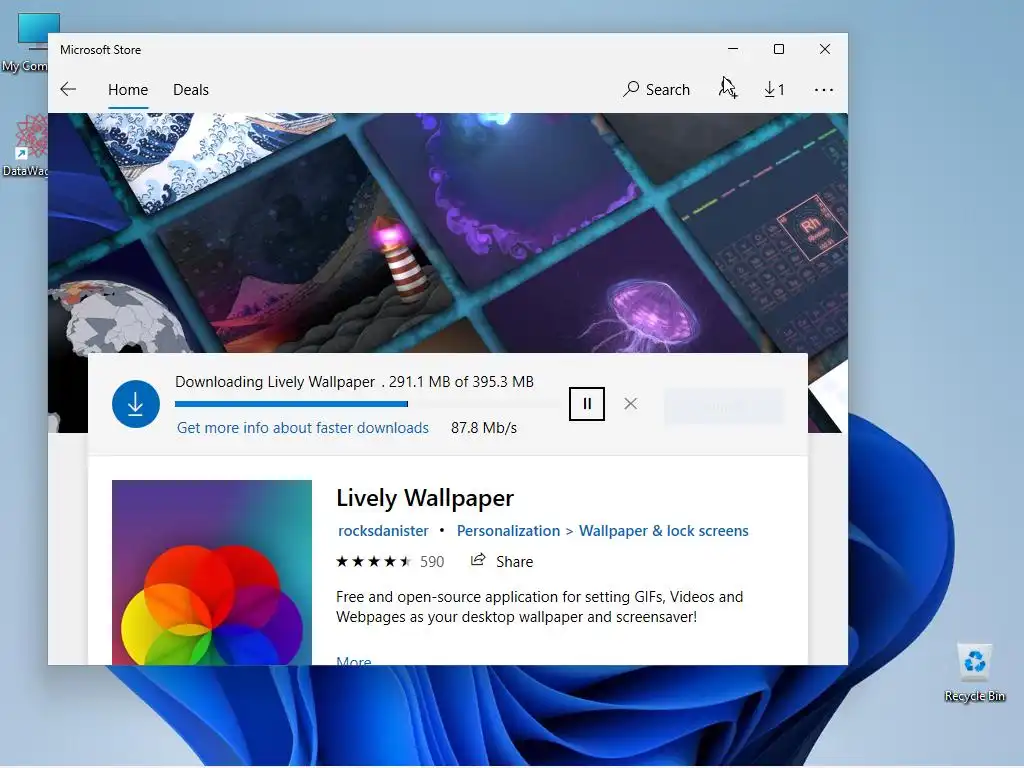Click the hero wallpaper collage banner

click(447, 233)
